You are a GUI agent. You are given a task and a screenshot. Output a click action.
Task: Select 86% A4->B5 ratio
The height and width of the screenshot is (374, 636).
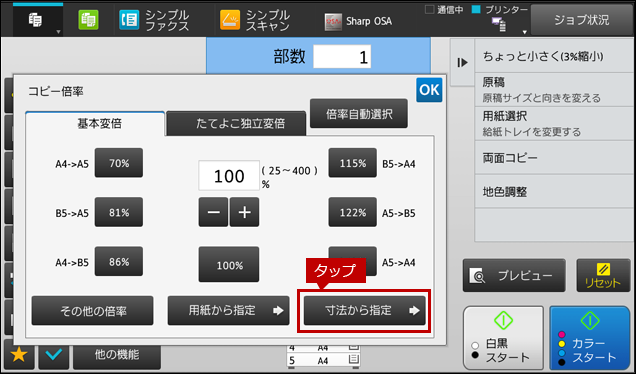tap(119, 262)
